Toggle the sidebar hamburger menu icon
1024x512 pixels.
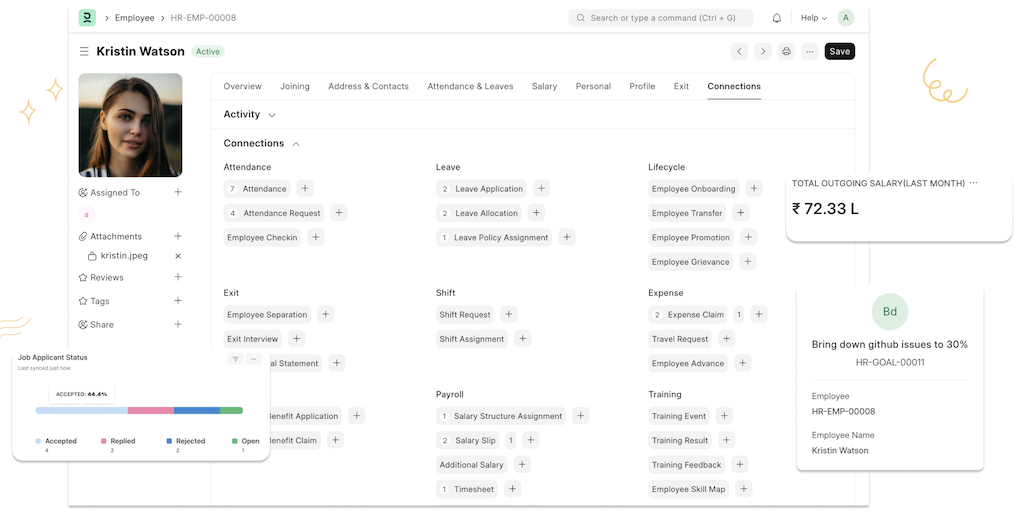pos(84,51)
